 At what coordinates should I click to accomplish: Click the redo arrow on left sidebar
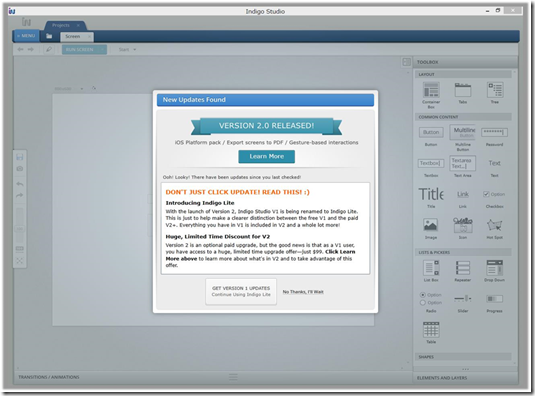[x=20, y=195]
